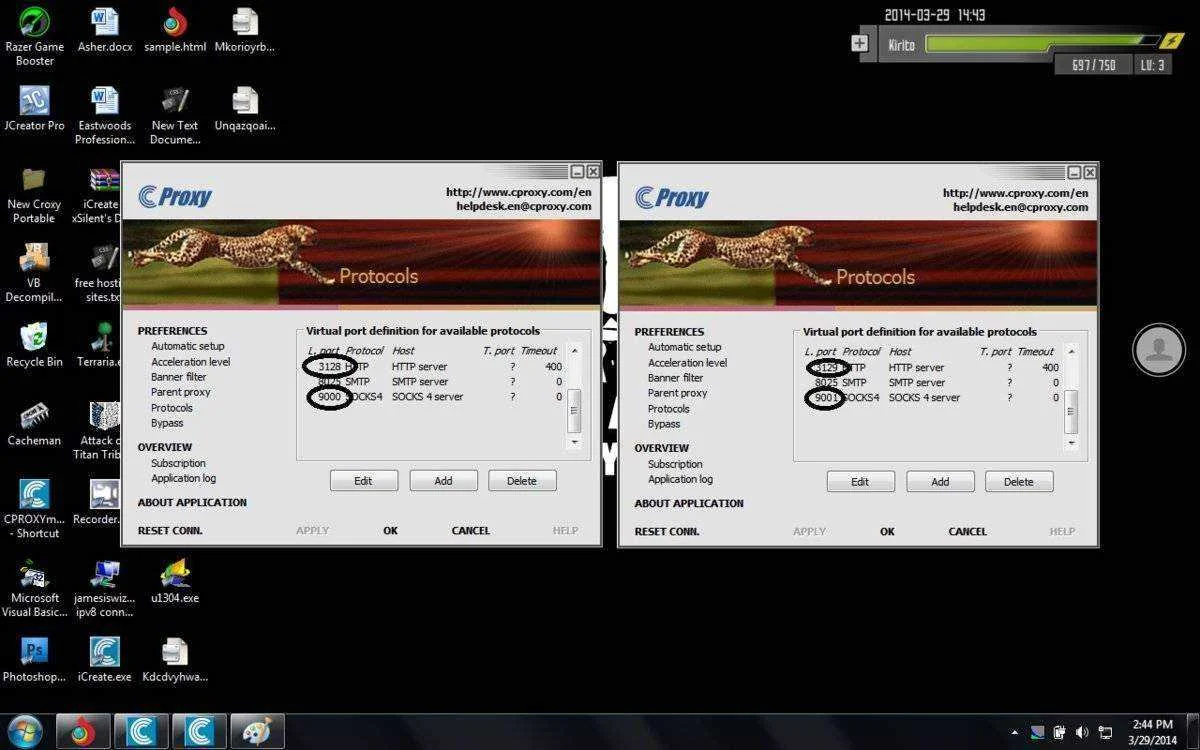Open Banner filter in the left CProxy window

pos(179,377)
